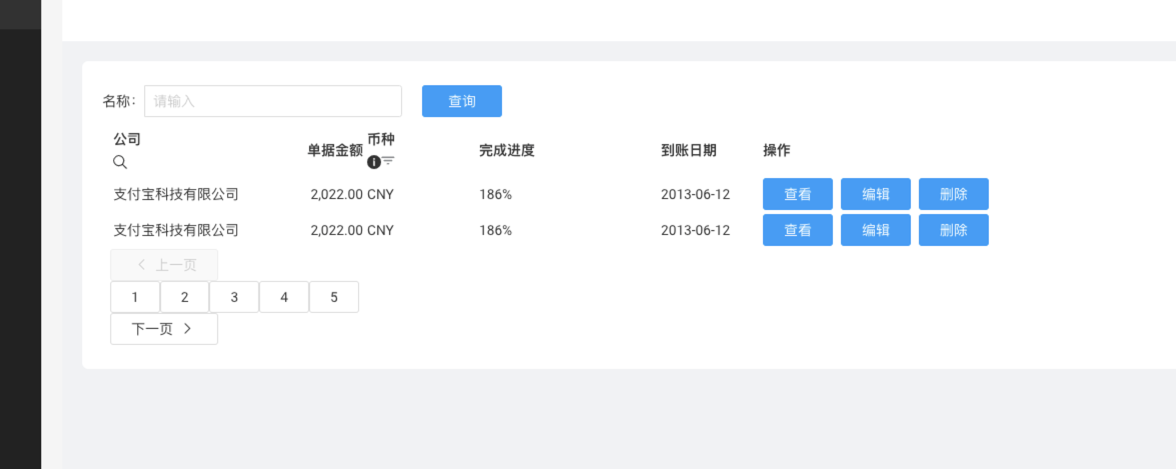Click 186% progress in the first row
This screenshot has height=469, width=1176.
pos(496,194)
